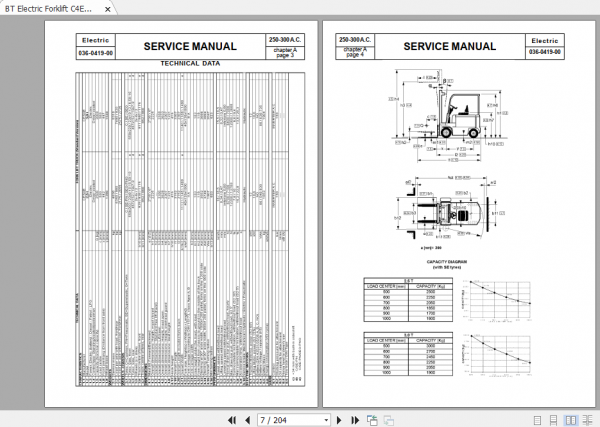Click '250-300 A.C.' in left page header
600x427 pixels.
click(285, 40)
